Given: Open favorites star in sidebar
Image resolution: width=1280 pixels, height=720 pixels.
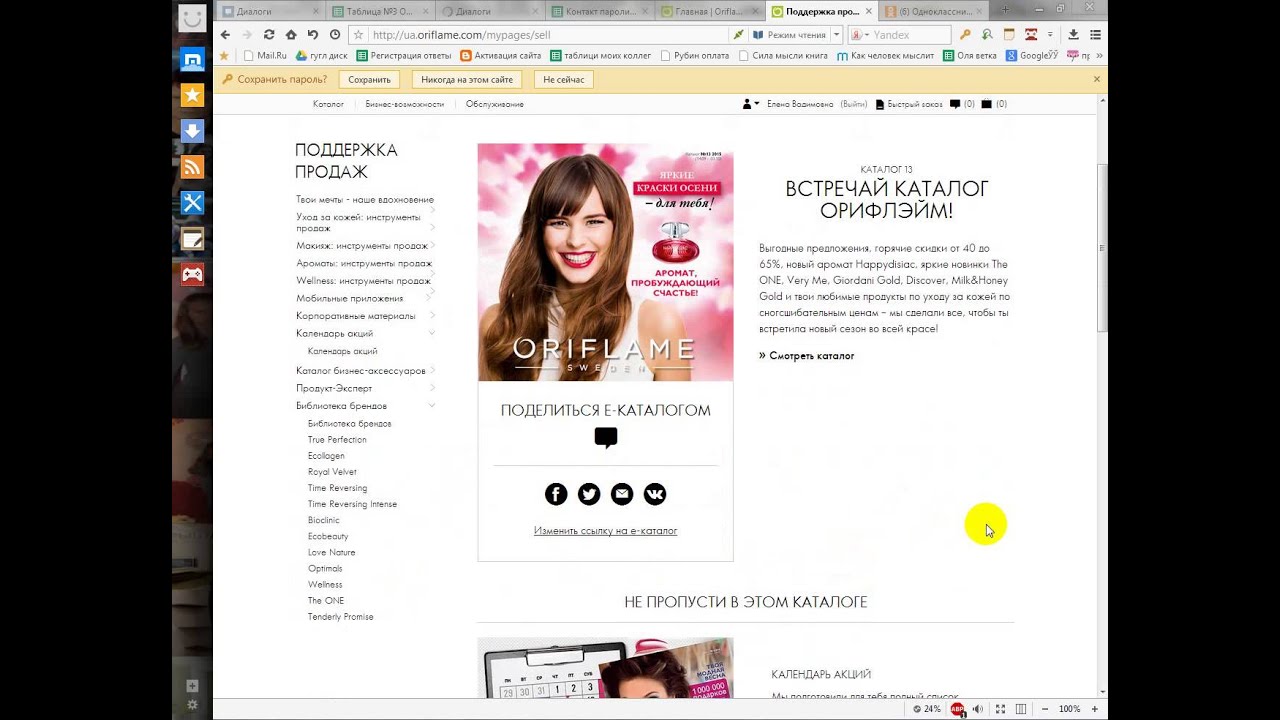Looking at the screenshot, I should coord(192,95).
